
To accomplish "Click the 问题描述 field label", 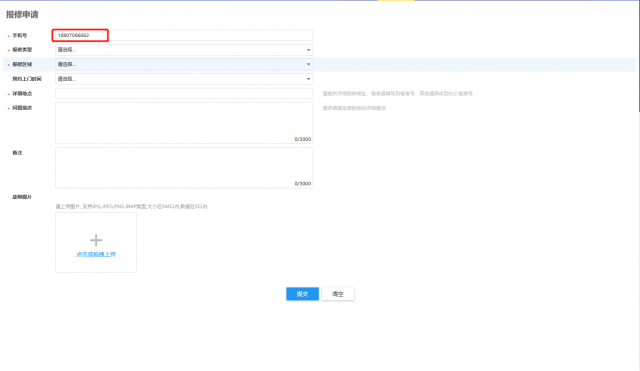I will pyautogui.click(x=22, y=108).
